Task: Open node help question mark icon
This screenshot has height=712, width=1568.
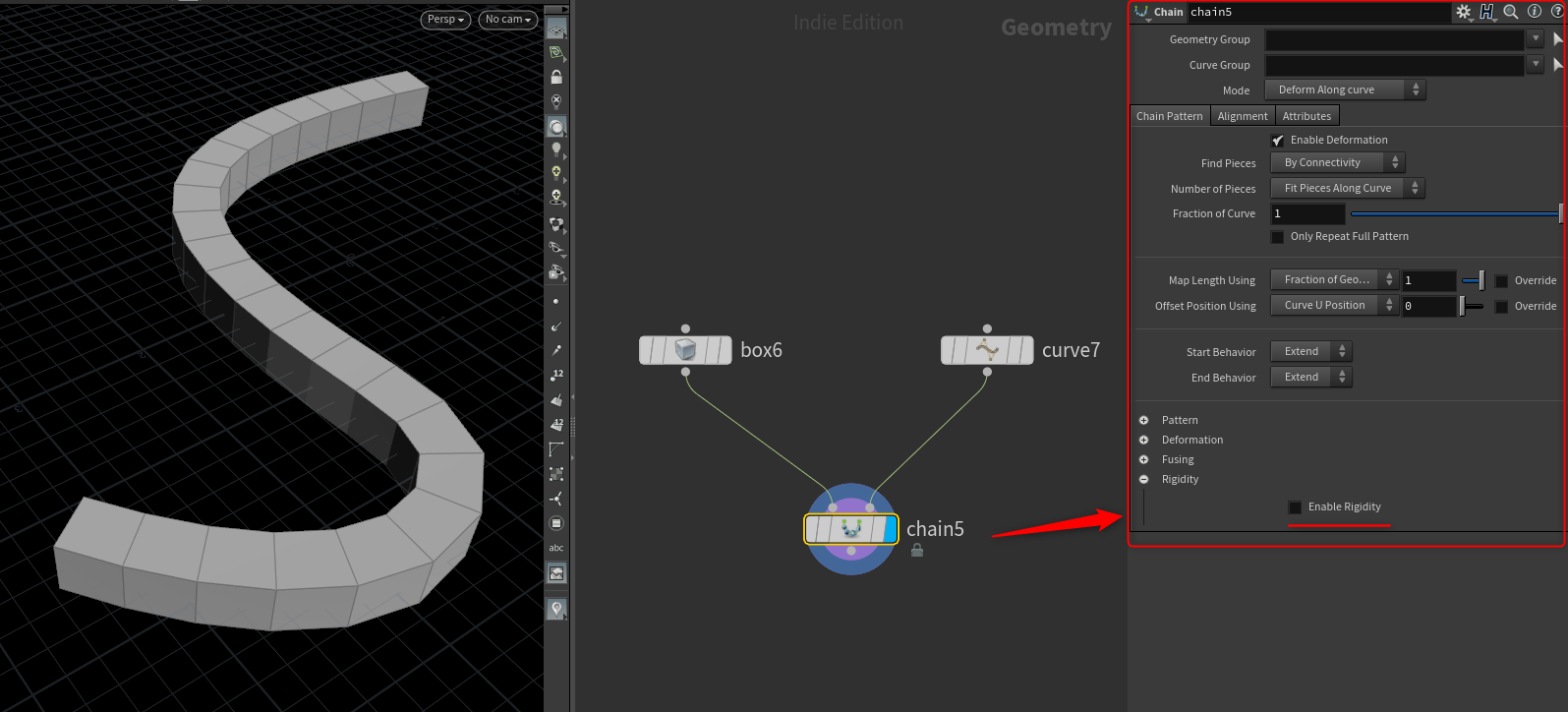Action: (1557, 12)
